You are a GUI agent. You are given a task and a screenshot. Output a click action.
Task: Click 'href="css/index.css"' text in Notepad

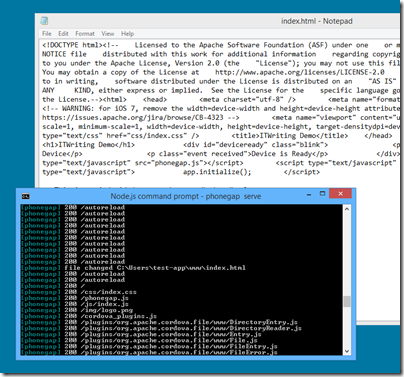click(147, 136)
